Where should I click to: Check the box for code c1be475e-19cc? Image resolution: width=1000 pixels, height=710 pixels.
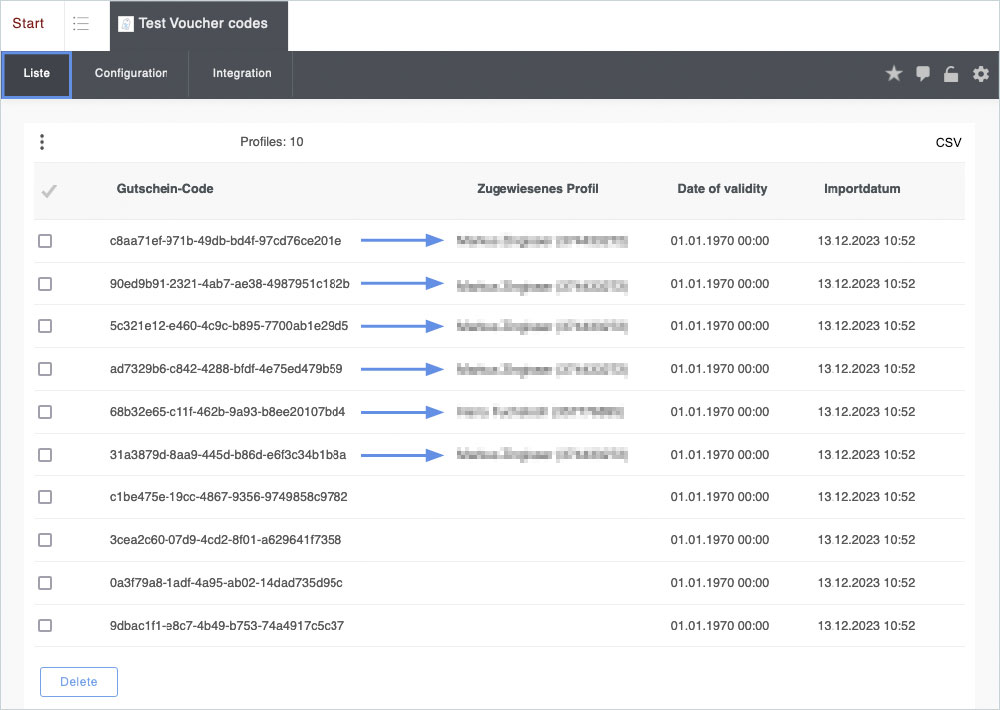point(45,497)
